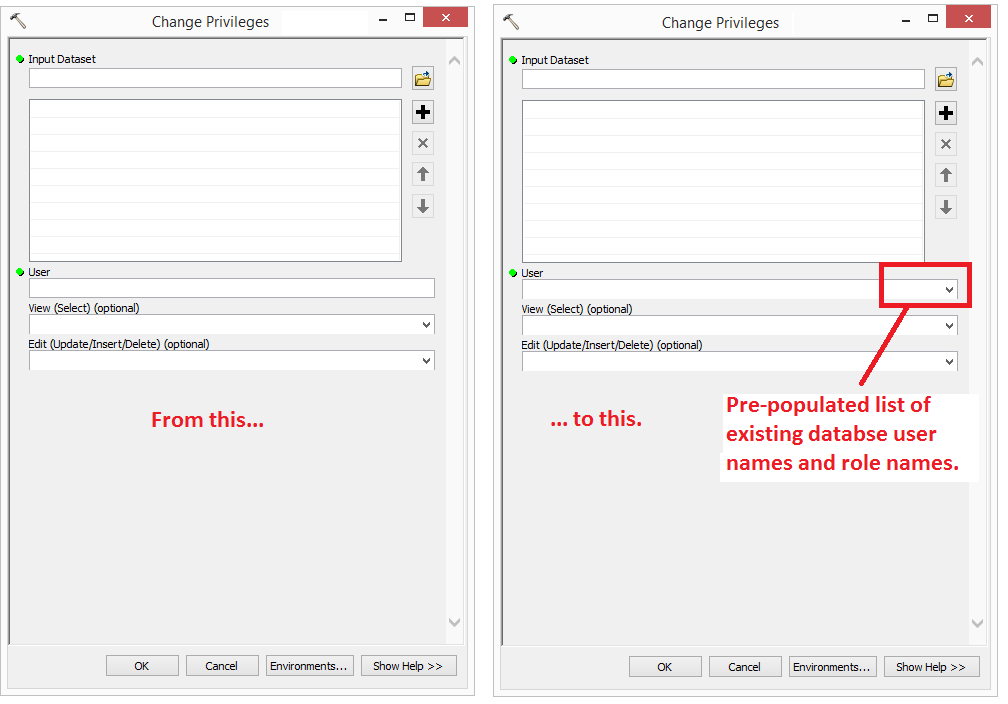This screenshot has width=1008, height=704.
Task: Open the right dialog's browse folder icon
Action: (945, 78)
